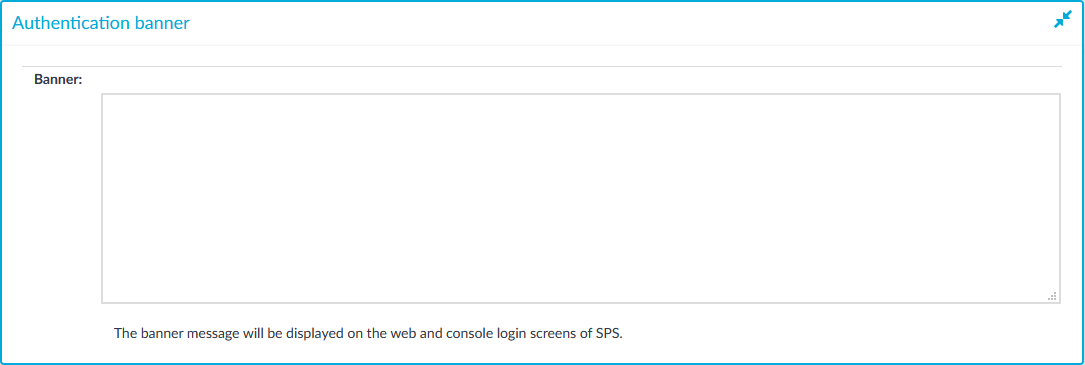Place the cursor in the Banner text box
Image resolution: width=1085 pixels, height=365 pixels.
point(581,198)
